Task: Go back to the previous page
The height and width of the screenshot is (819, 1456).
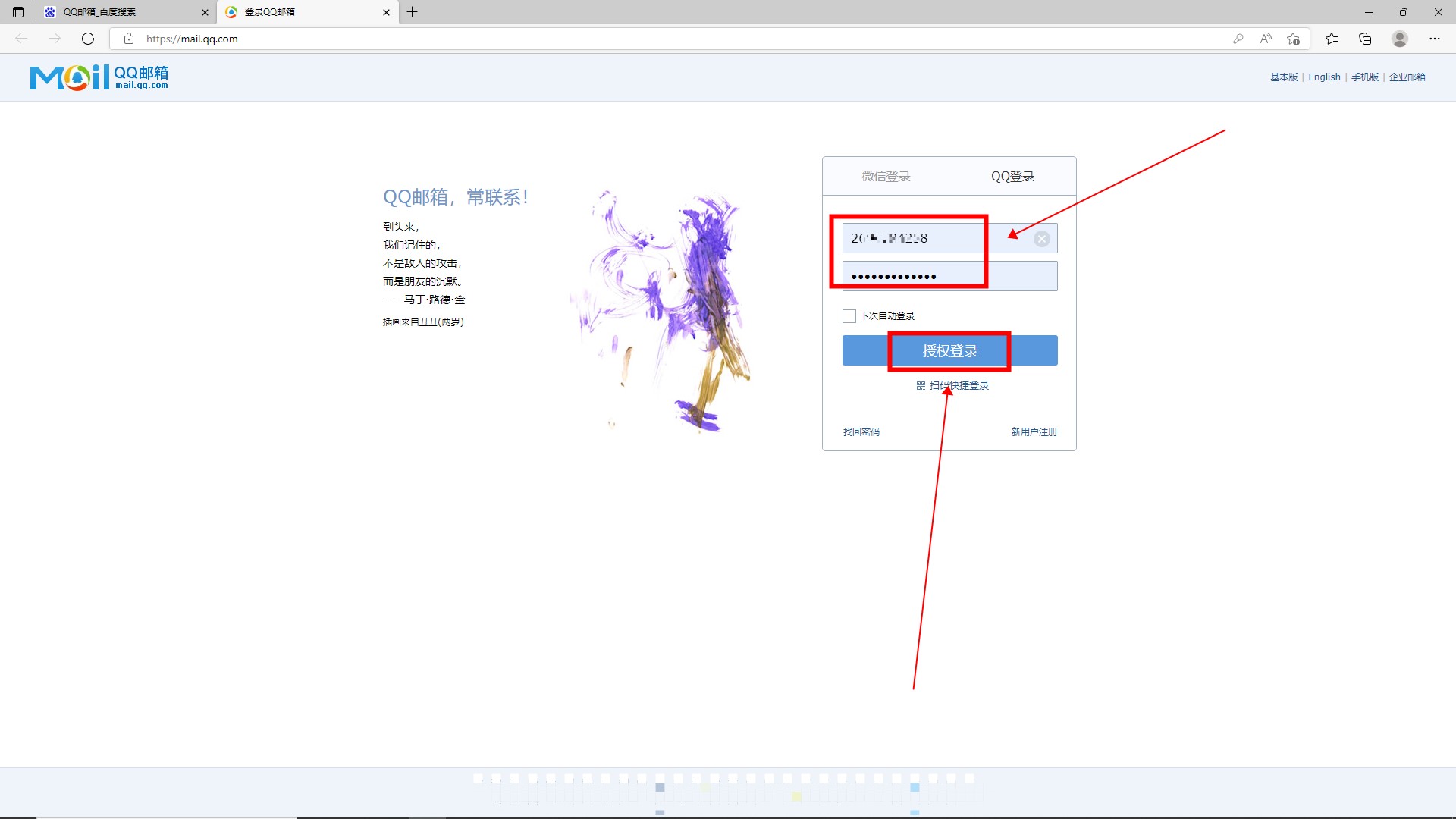Action: point(21,39)
